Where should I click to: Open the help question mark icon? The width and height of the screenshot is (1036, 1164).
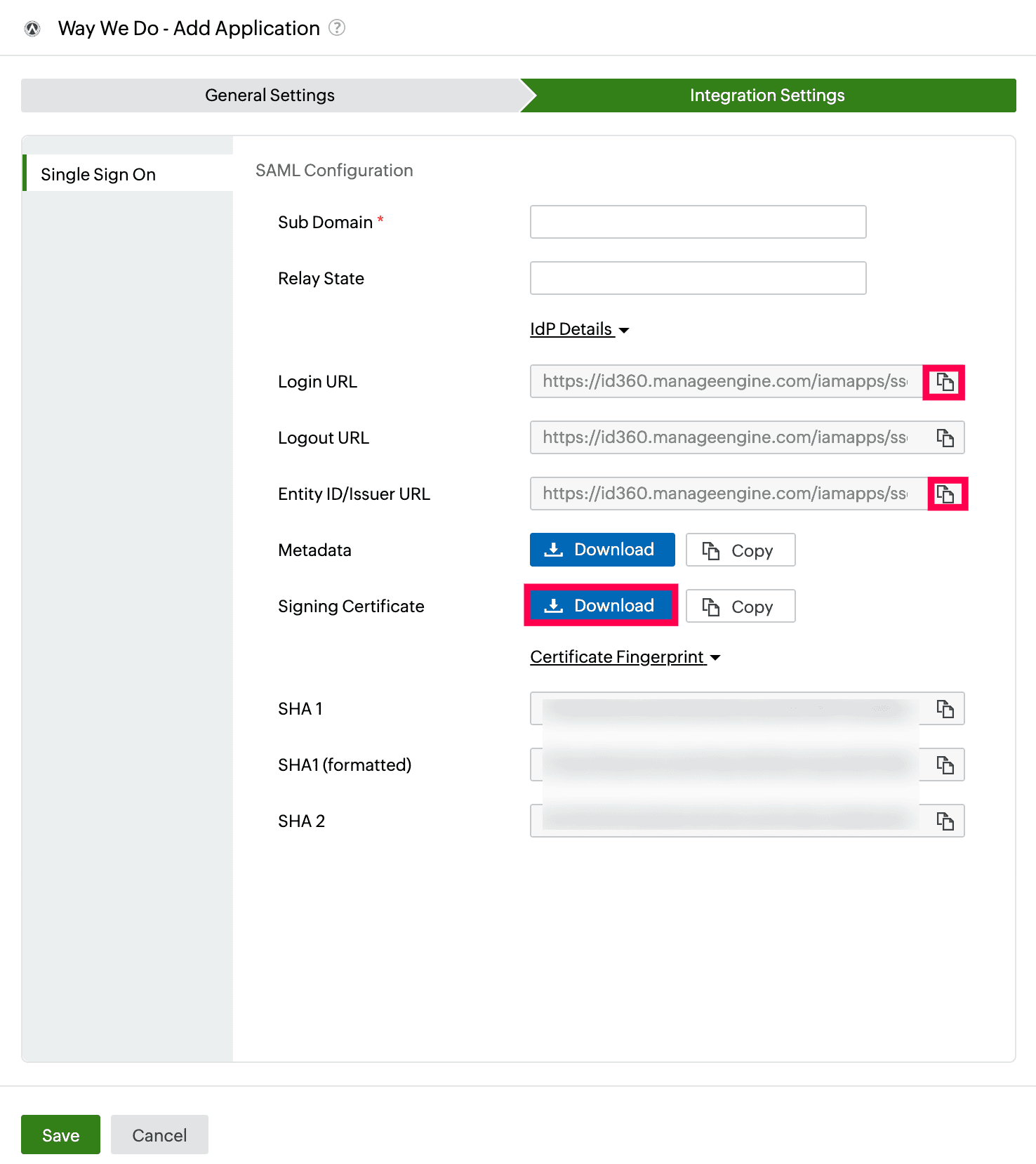(337, 27)
